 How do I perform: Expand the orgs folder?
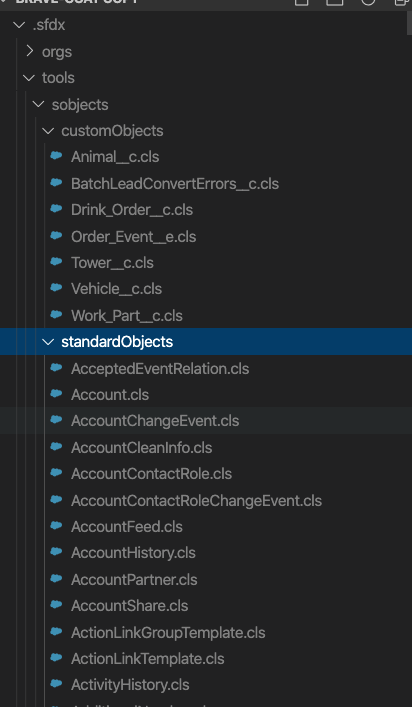click(30, 51)
